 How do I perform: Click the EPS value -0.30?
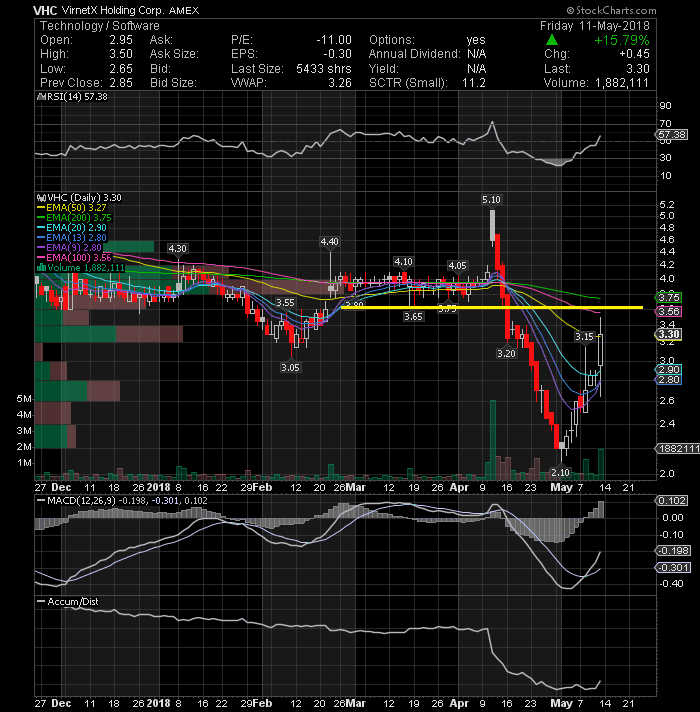coord(337,54)
